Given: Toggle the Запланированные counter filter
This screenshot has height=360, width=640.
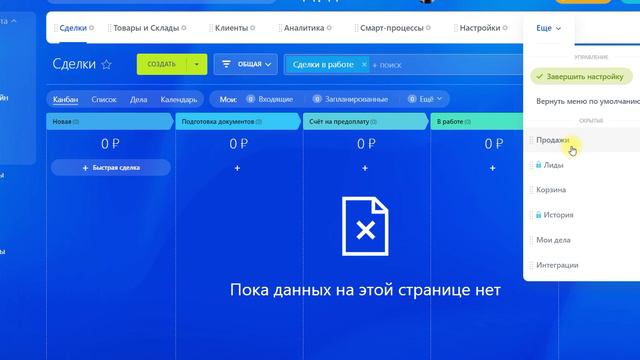Looking at the screenshot, I should (350, 99).
